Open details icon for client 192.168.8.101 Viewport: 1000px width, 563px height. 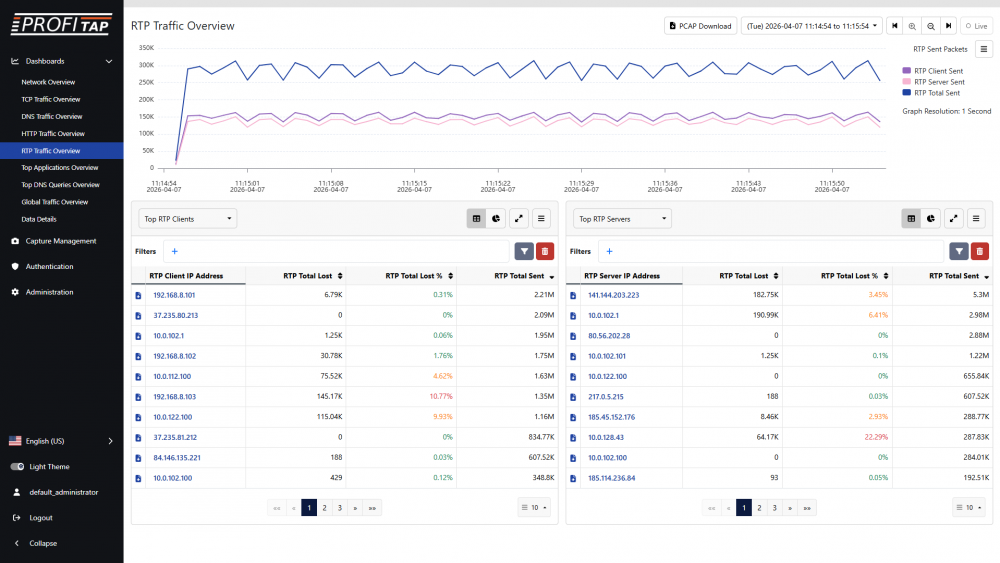(139, 295)
